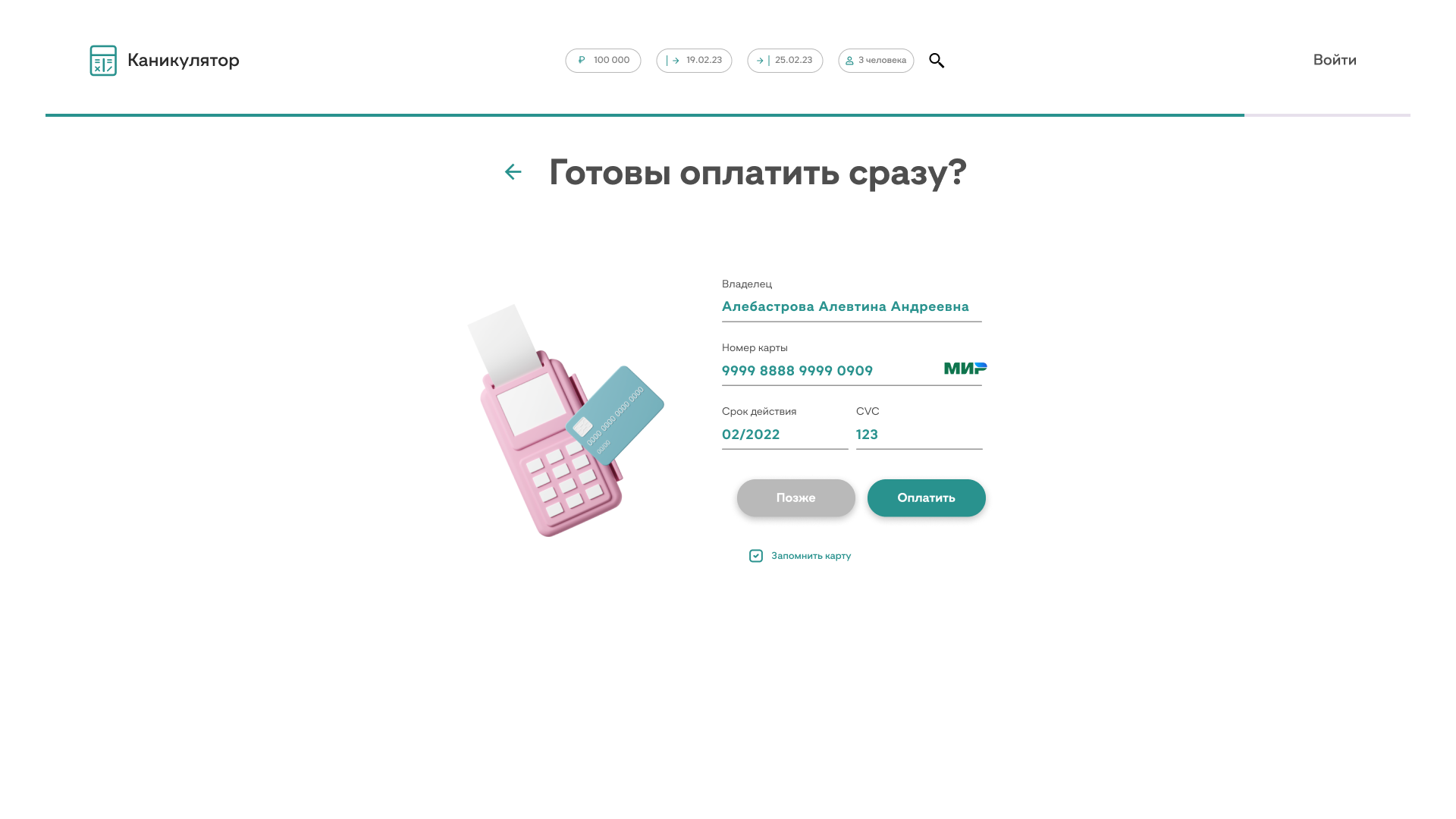Click the magnifier search icon
1456x819 pixels.
point(937,61)
